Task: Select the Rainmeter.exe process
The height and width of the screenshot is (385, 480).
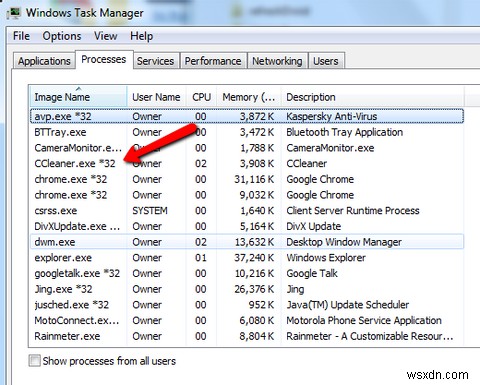Action: [x=247, y=336]
